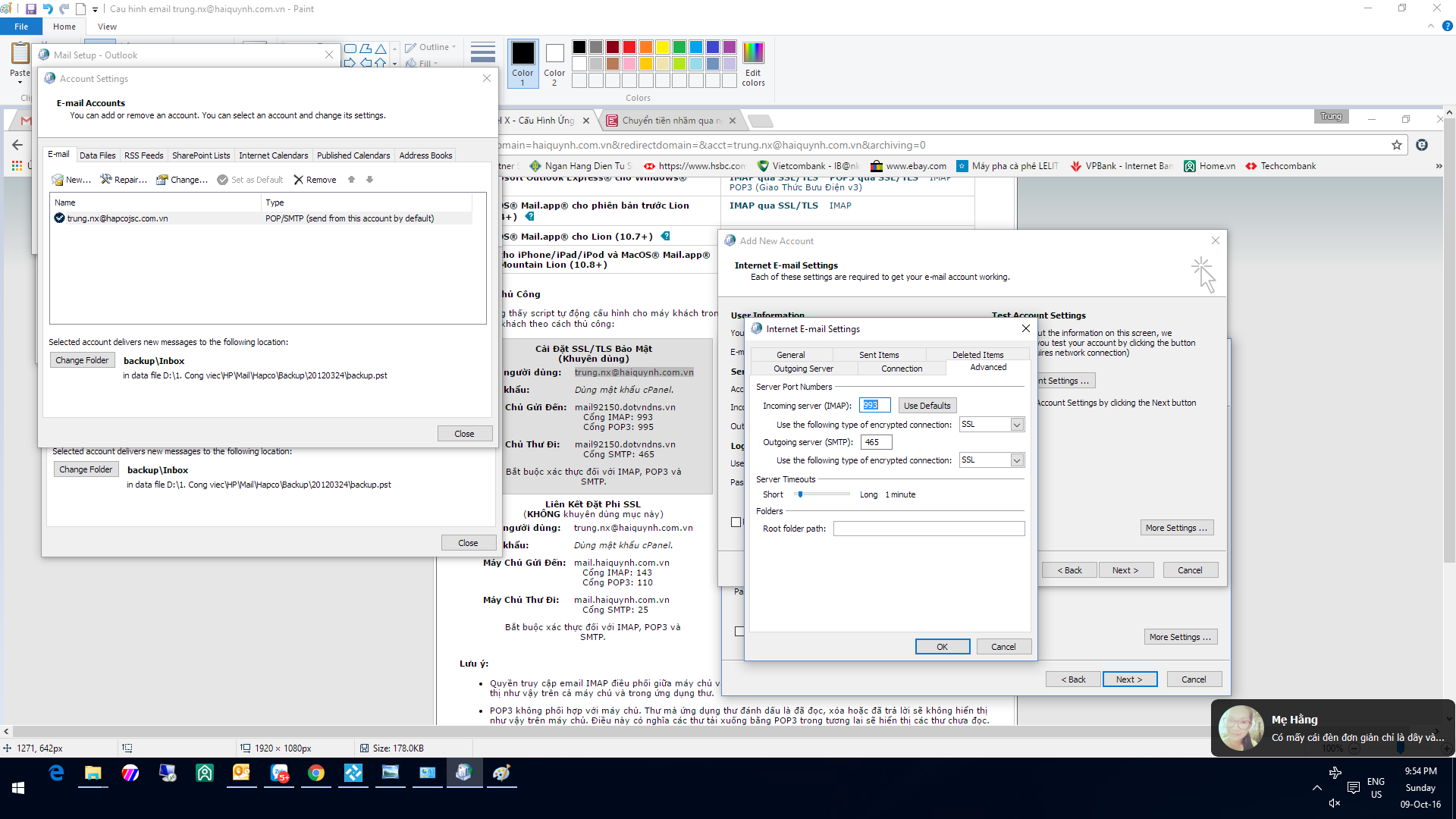The image size is (1456, 819).
Task: Select the Color 2 box
Action: 554,64
